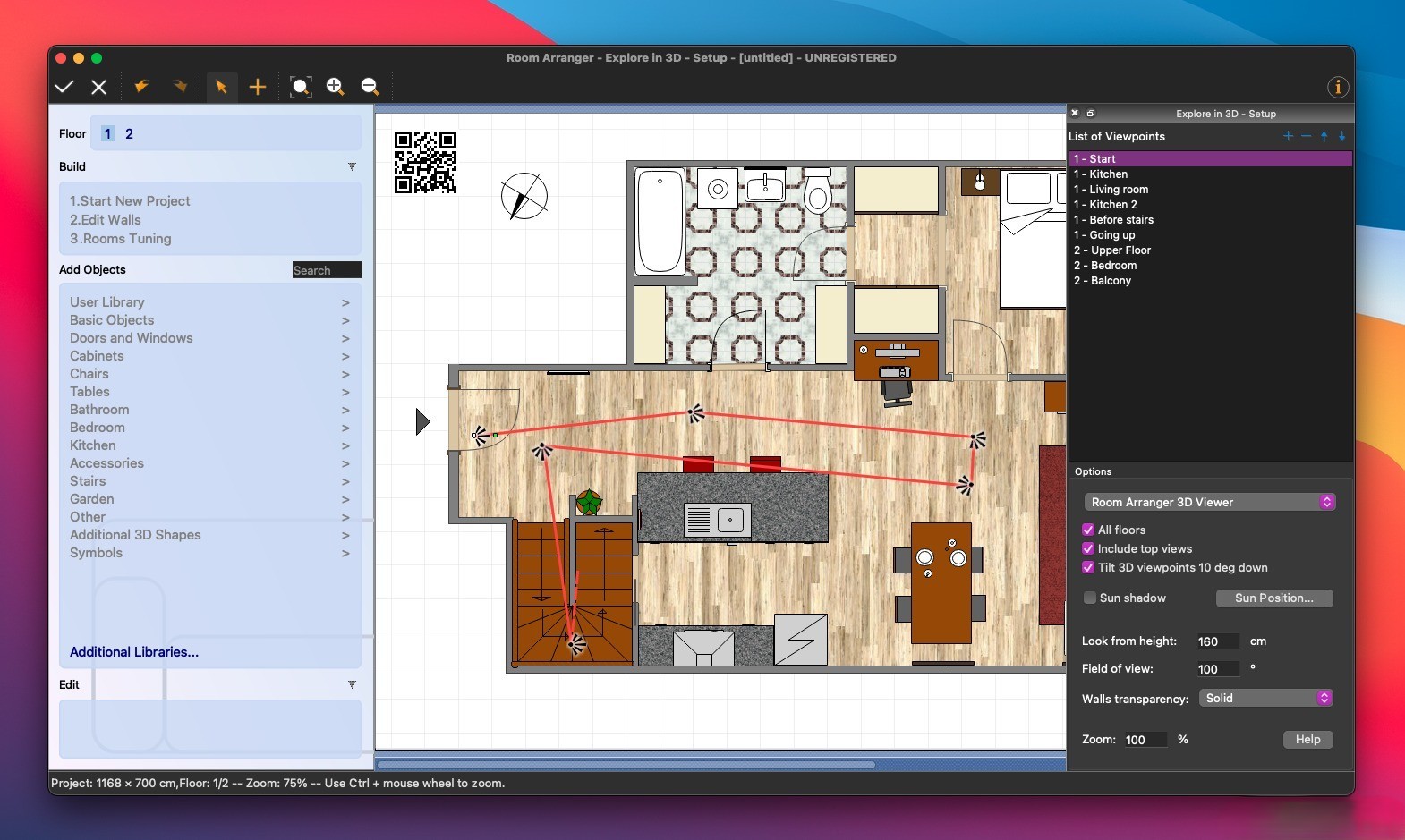Click the zoom out magnifier icon
The image size is (1405, 840).
pyautogui.click(x=370, y=87)
